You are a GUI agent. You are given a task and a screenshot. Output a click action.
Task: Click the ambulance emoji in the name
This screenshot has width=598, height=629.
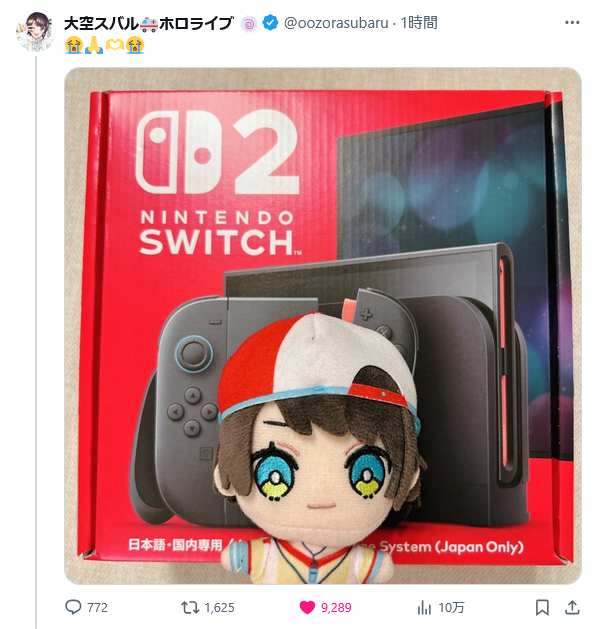[149, 24]
